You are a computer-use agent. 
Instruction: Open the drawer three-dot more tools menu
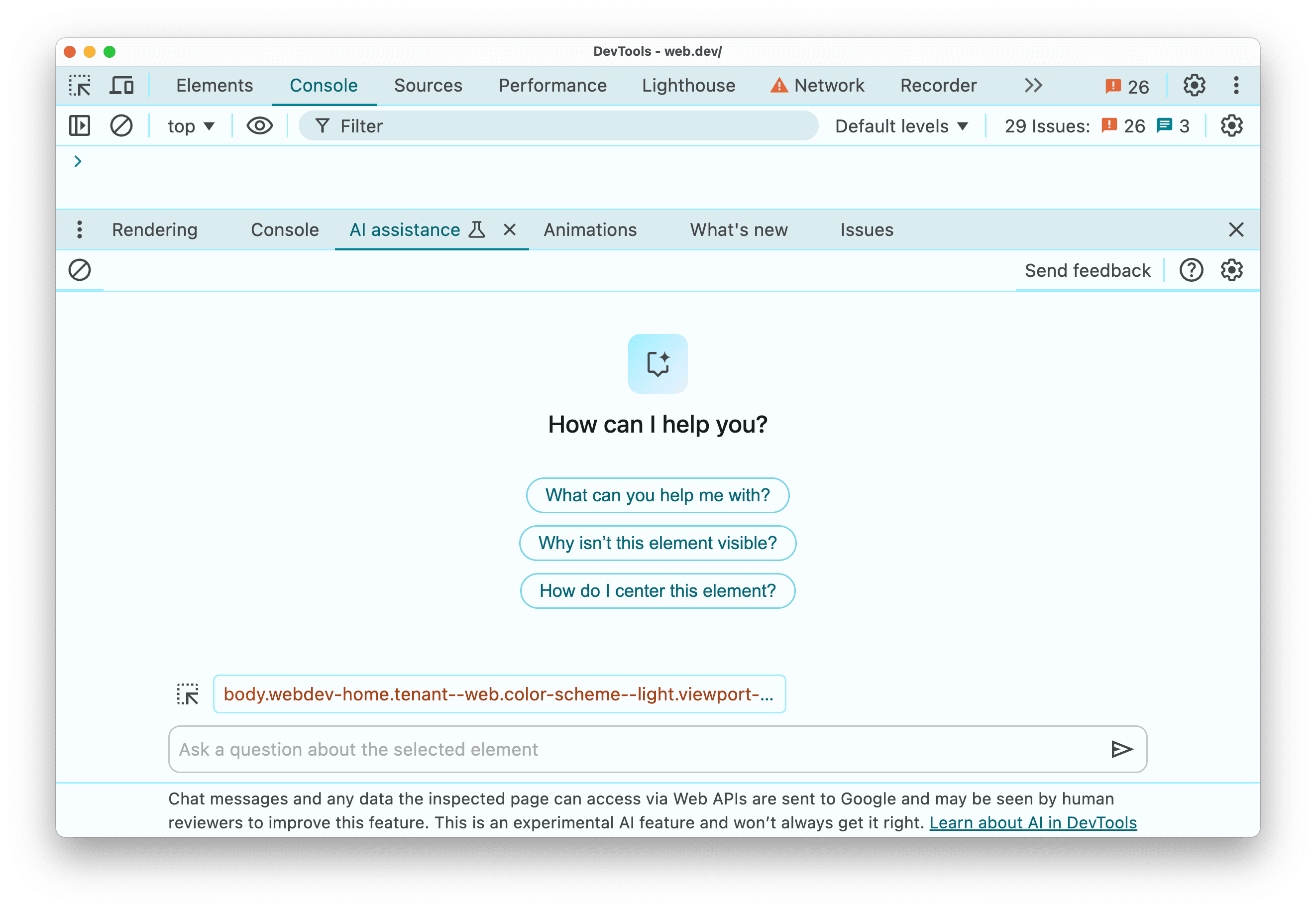click(79, 229)
